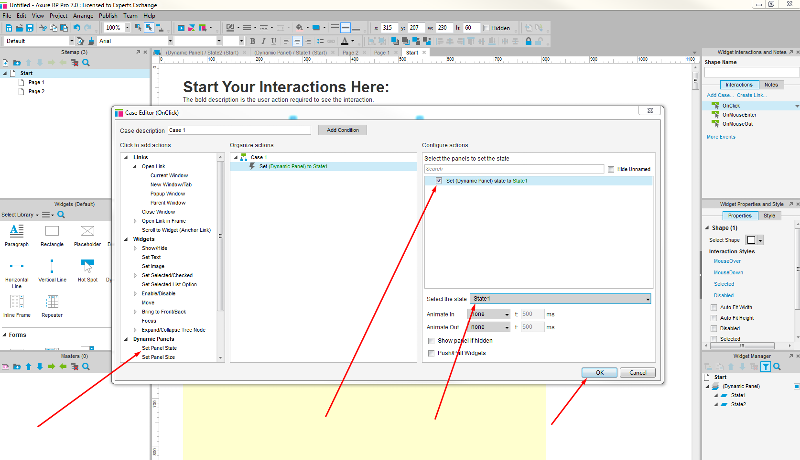The height and width of the screenshot is (460, 800).
Task: Expand the Show/Hide action node
Action: [135, 248]
